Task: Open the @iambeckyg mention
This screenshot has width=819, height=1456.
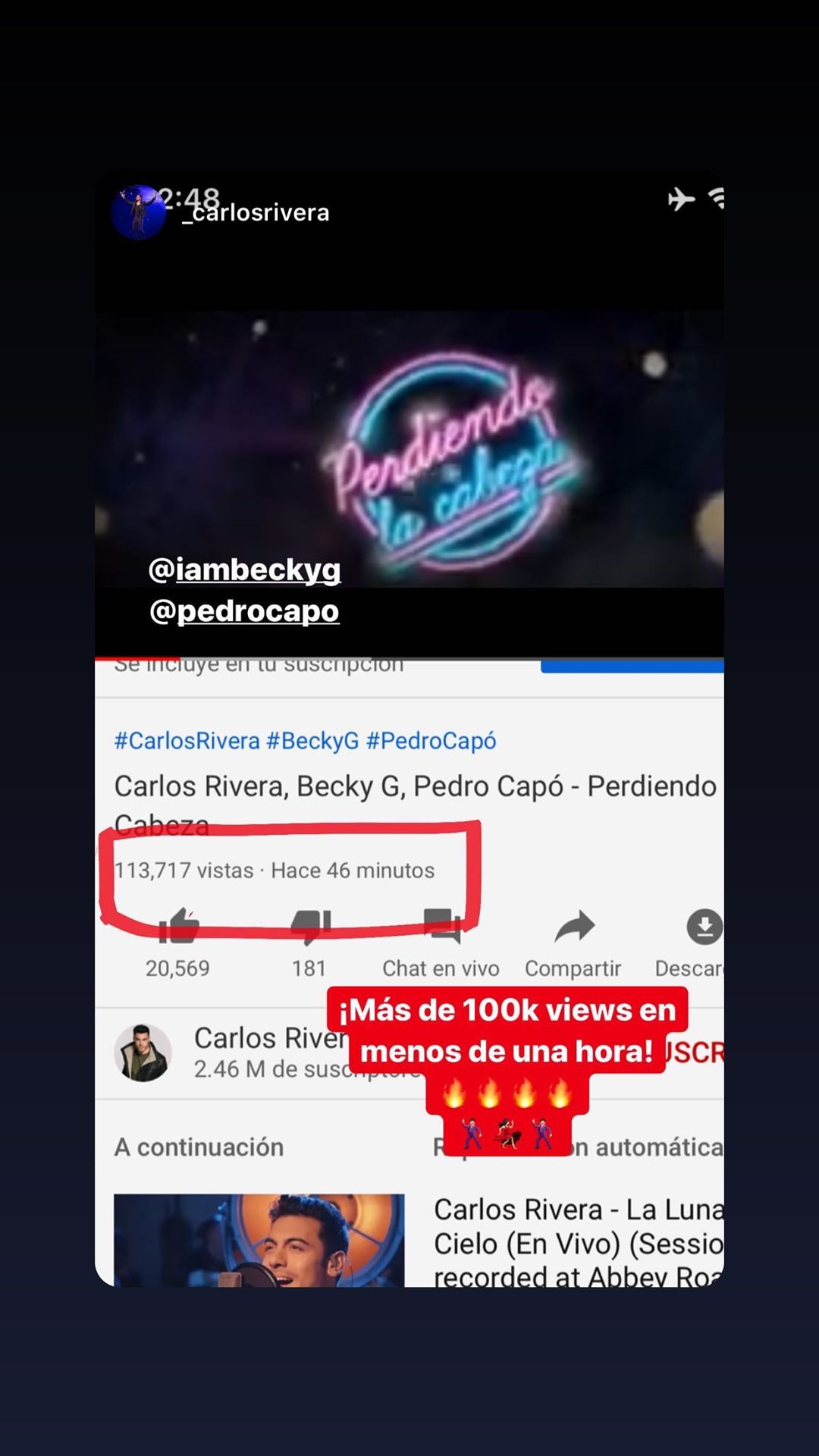Action: pyautogui.click(x=244, y=570)
